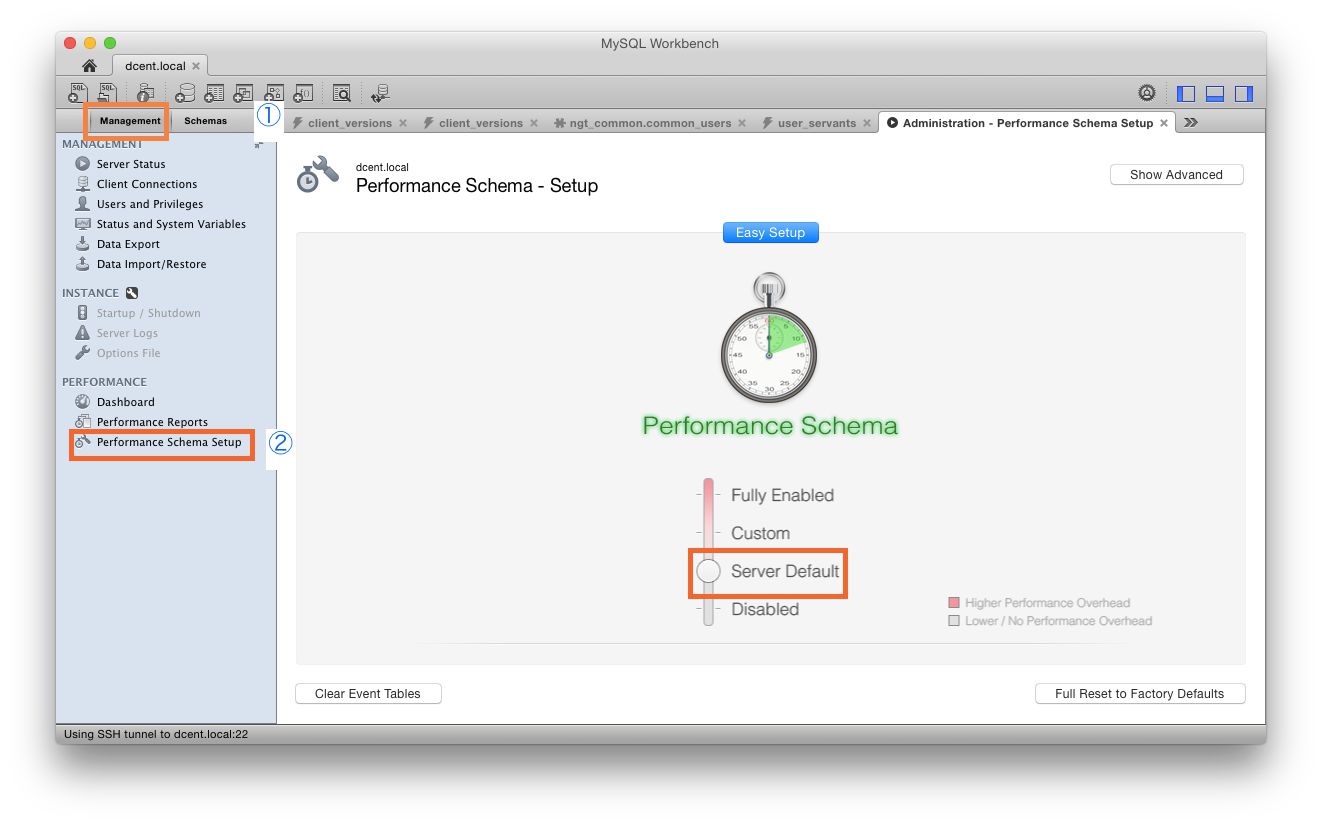Open Data Export in sidebar
This screenshot has width=1322, height=824.
click(x=128, y=244)
